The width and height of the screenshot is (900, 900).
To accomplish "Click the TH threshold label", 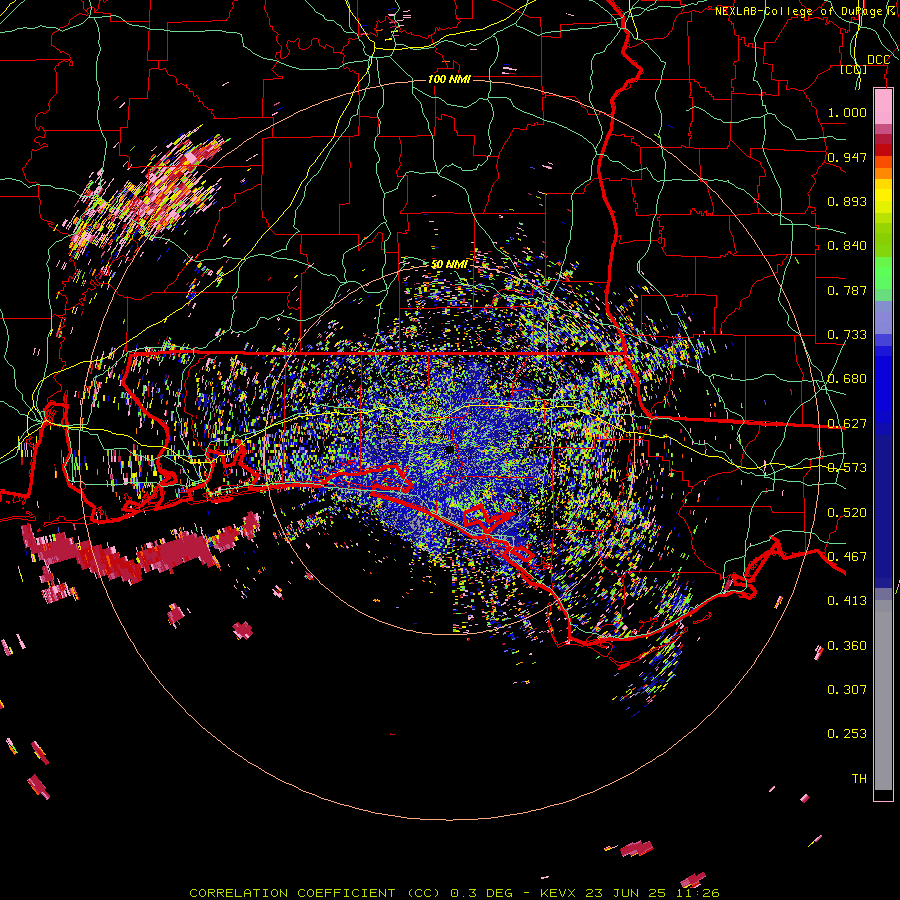I will pos(859,778).
